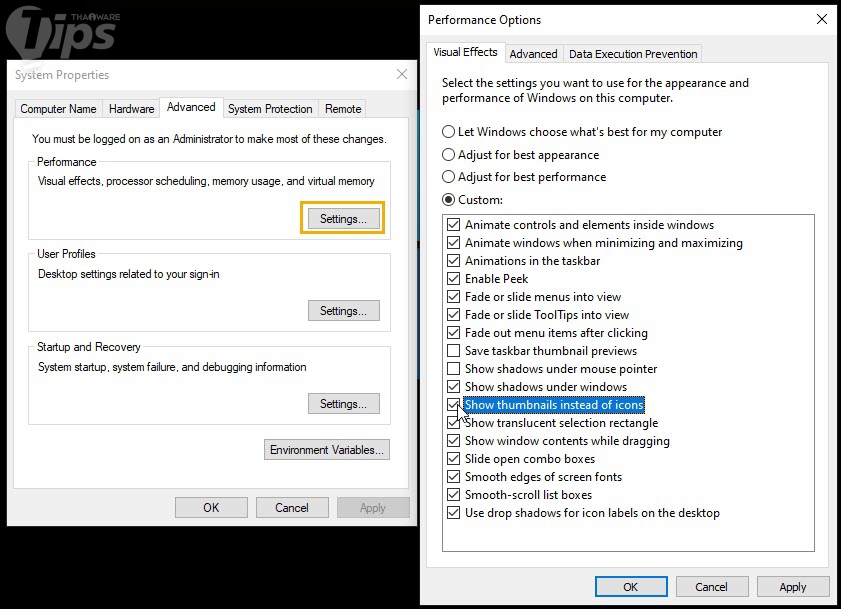Uncheck Slide open combo boxes
Image resolution: width=841 pixels, height=609 pixels.
(x=453, y=459)
